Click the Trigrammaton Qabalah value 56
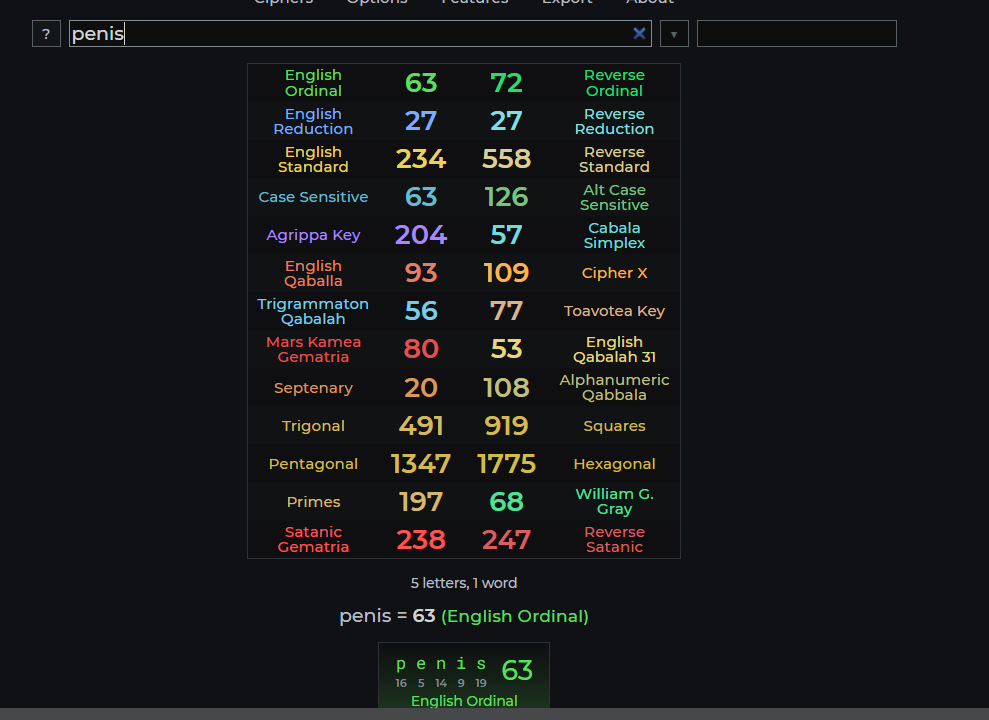The image size is (989, 720). point(421,311)
